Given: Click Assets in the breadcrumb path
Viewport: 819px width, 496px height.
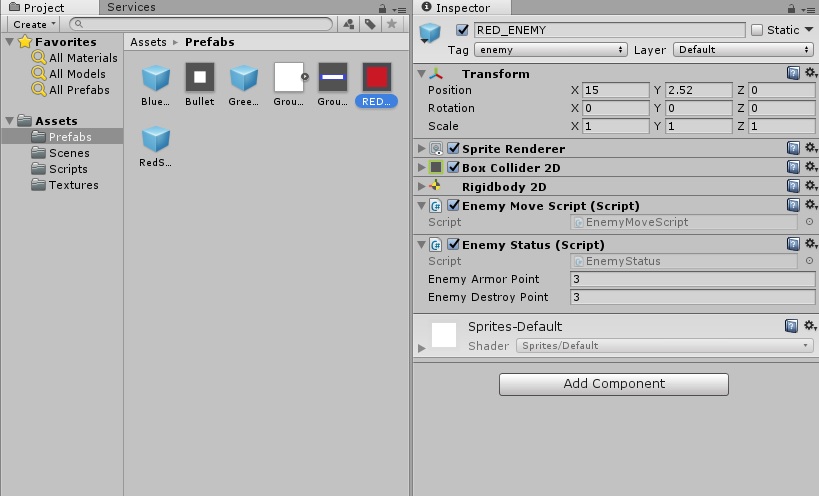Looking at the screenshot, I should [x=148, y=42].
